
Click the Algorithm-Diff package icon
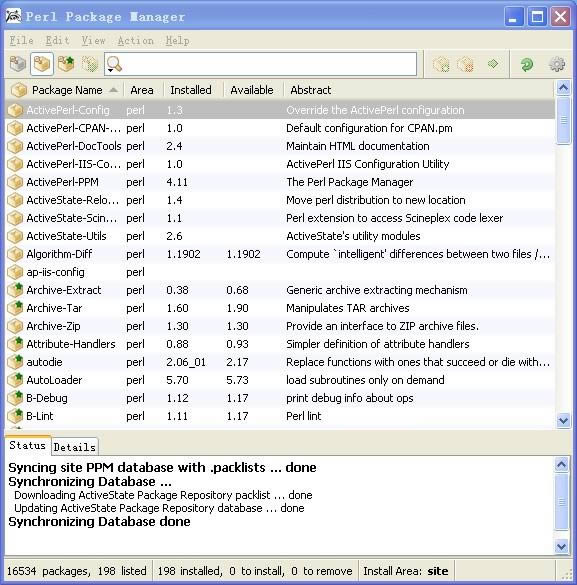pyautogui.click(x=15, y=254)
